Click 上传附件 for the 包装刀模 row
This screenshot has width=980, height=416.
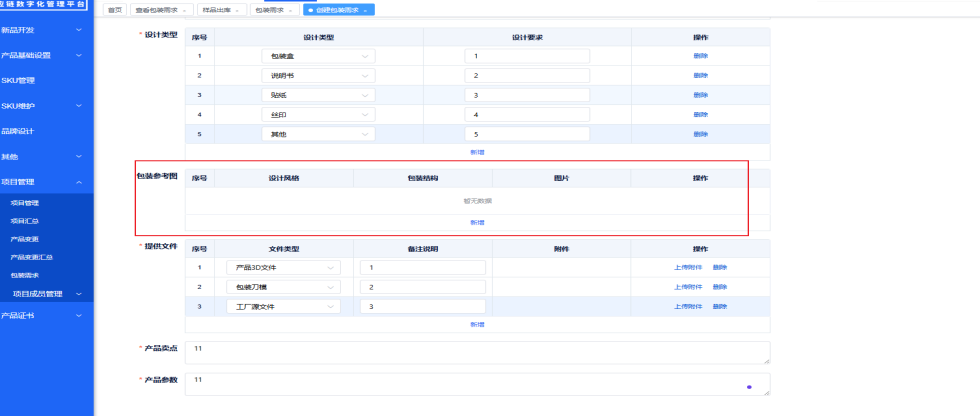coord(688,287)
